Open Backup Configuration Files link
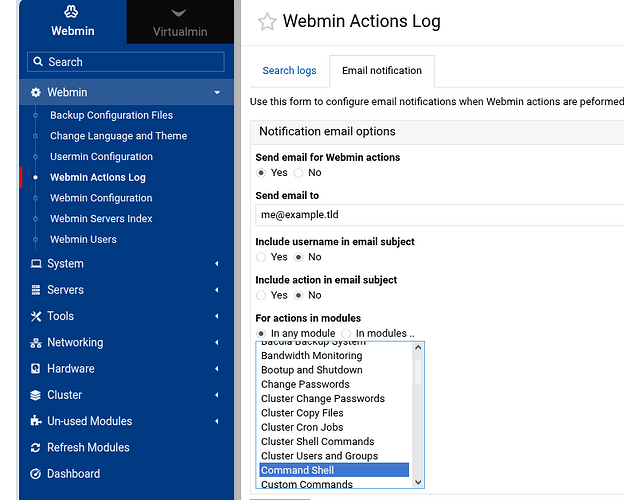The width and height of the screenshot is (624, 500). (111, 115)
